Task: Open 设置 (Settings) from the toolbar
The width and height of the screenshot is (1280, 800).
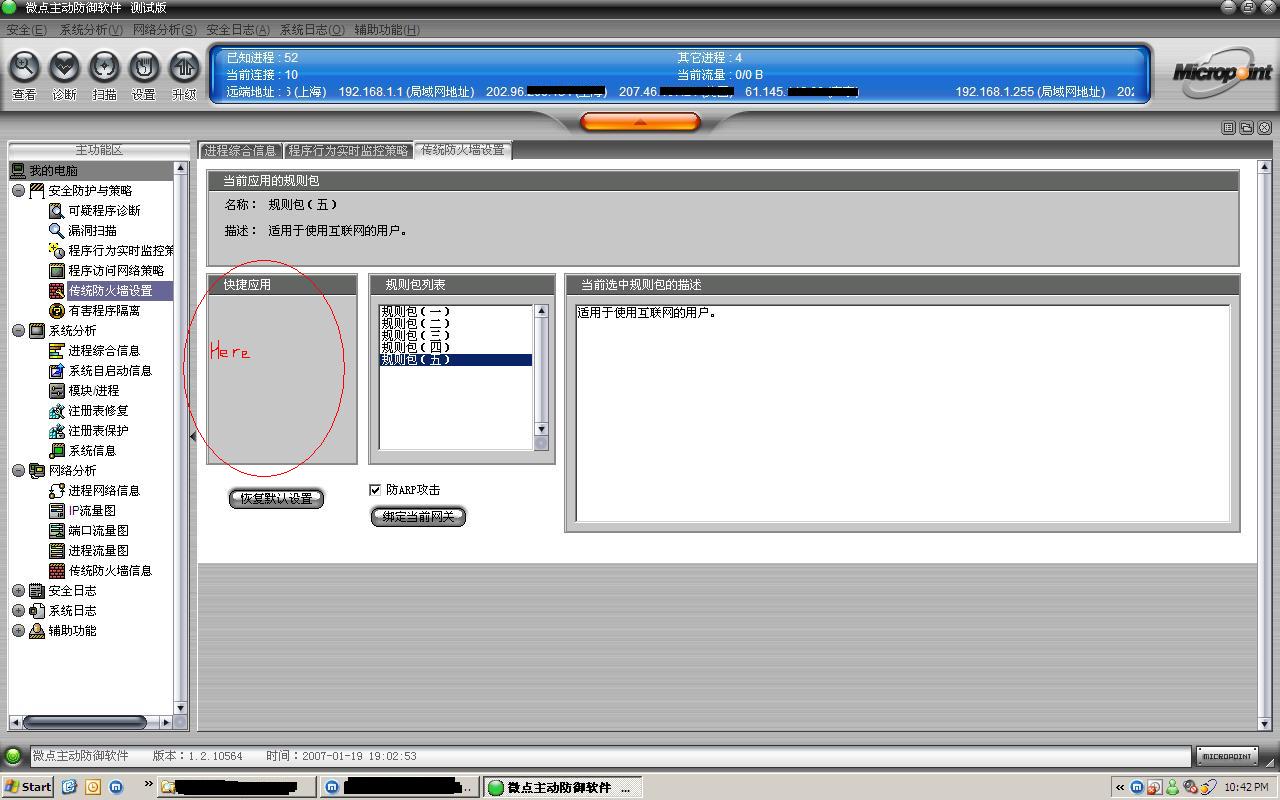Action: [x=144, y=68]
